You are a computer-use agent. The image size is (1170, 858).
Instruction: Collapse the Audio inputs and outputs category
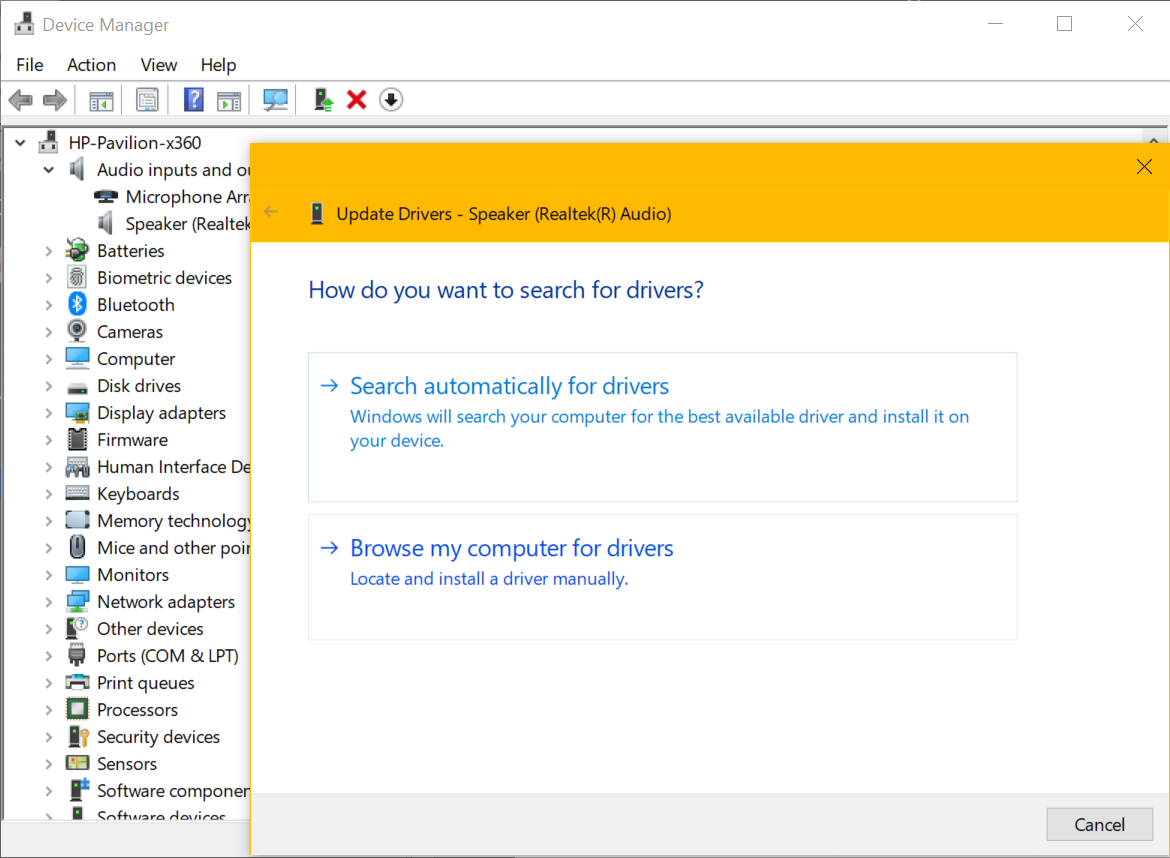tap(48, 169)
